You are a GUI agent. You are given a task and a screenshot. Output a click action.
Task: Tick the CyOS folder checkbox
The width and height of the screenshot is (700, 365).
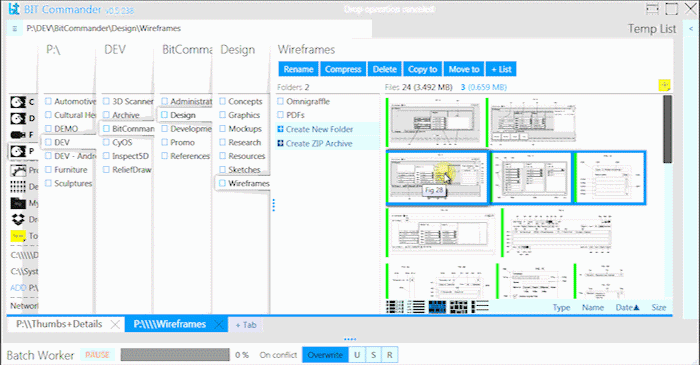[106, 142]
